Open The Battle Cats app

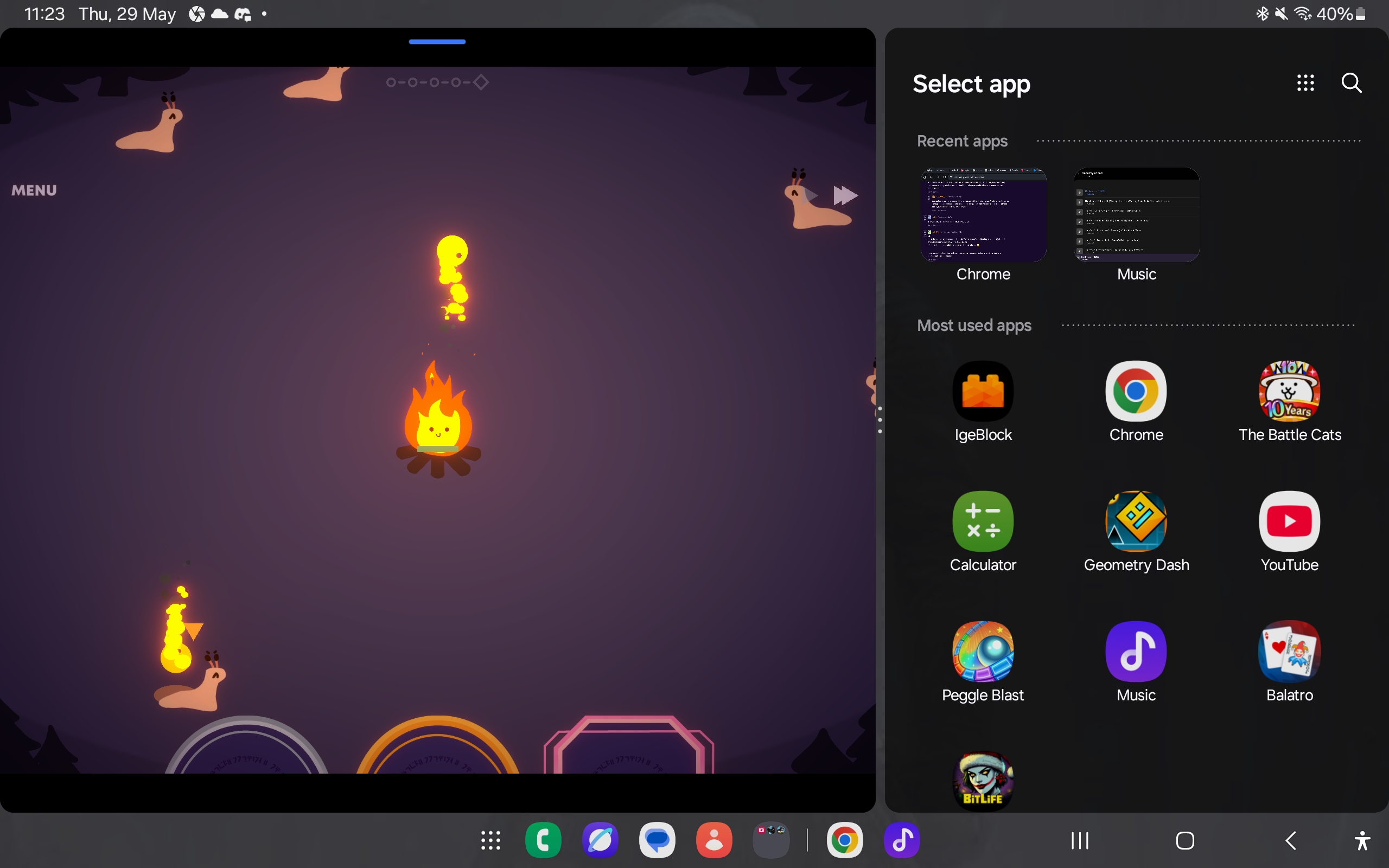coord(1289,392)
